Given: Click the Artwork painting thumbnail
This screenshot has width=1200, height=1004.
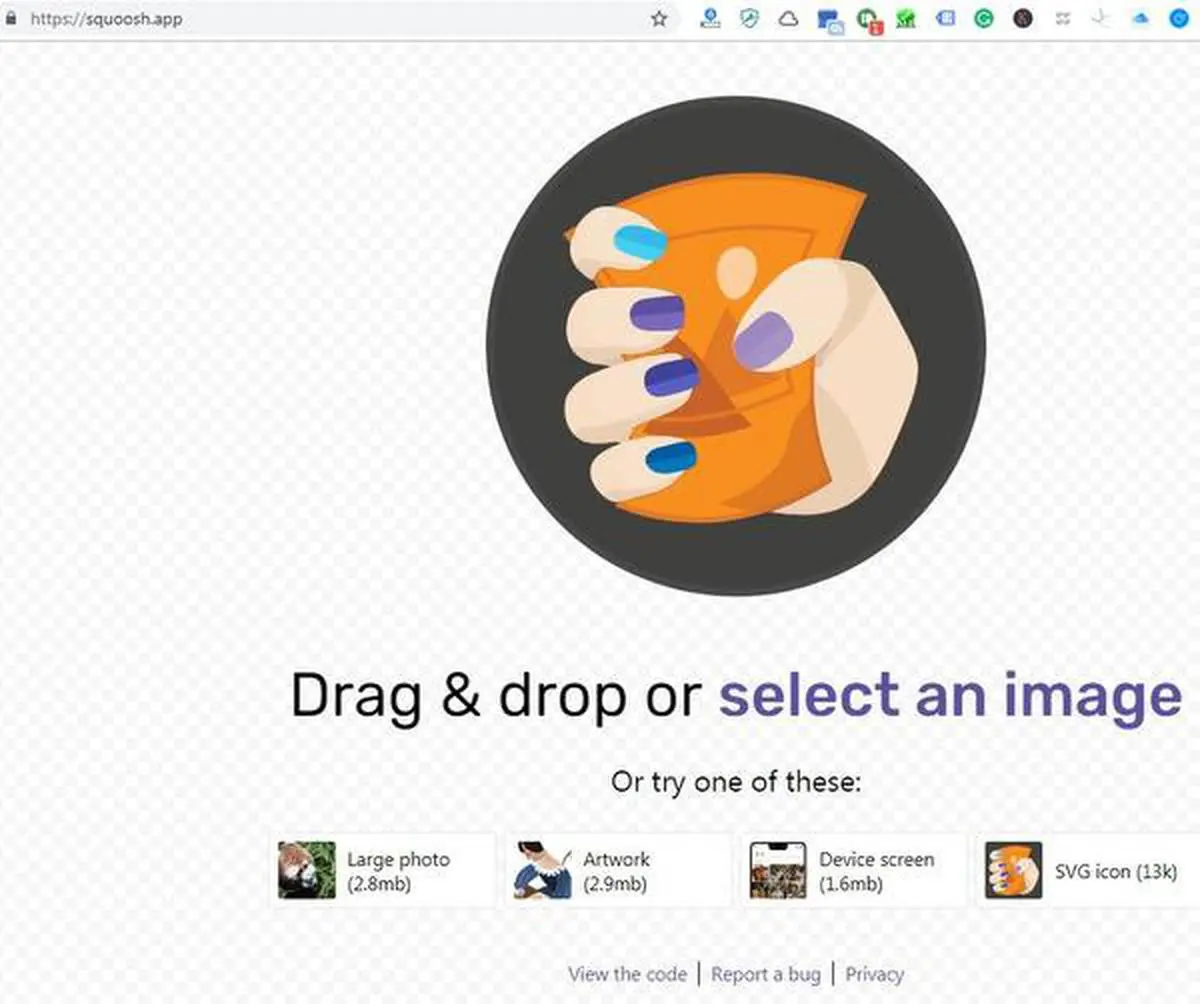Looking at the screenshot, I should [543, 871].
